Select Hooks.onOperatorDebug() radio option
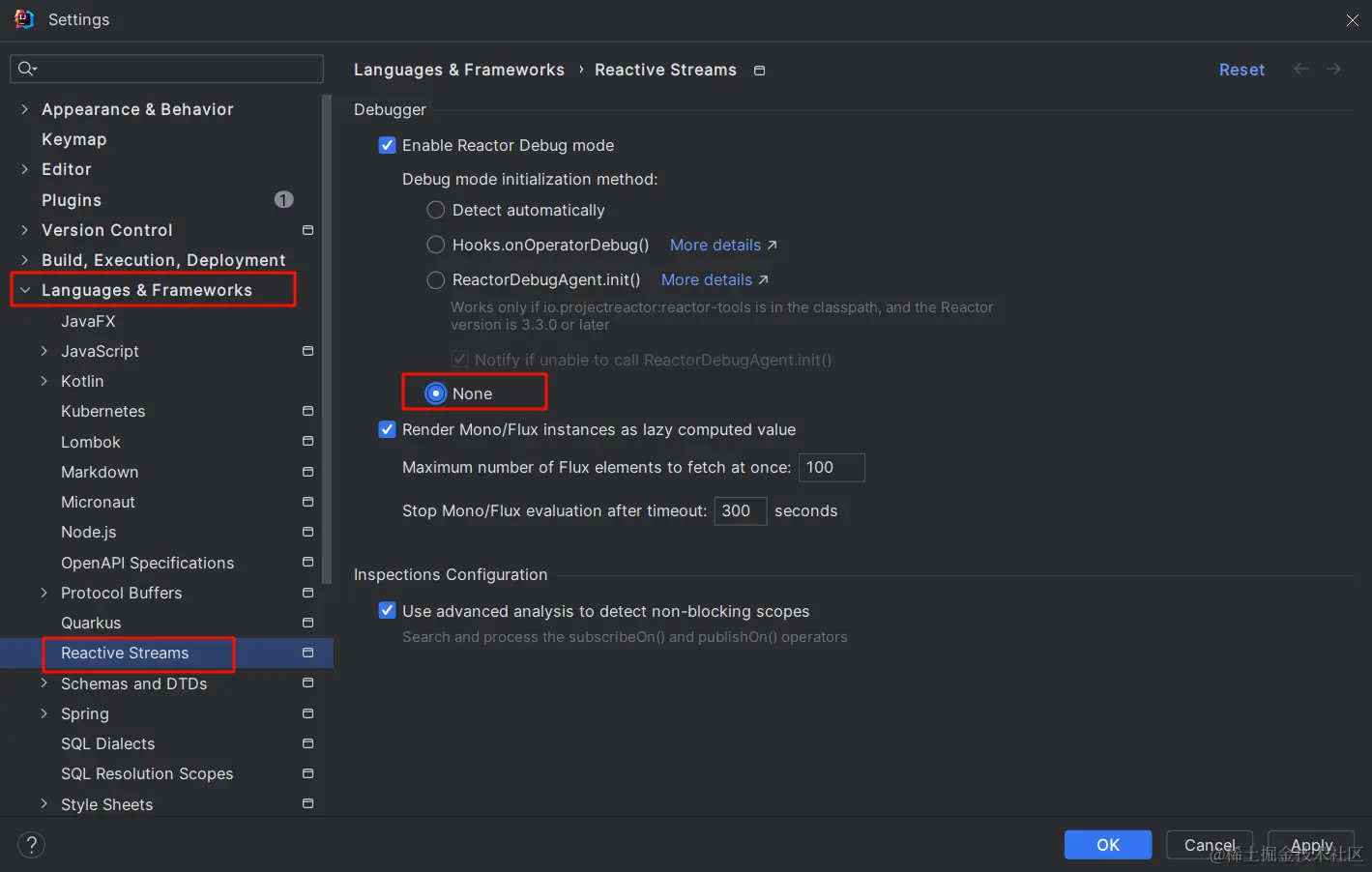The height and width of the screenshot is (872, 1372). 436,245
